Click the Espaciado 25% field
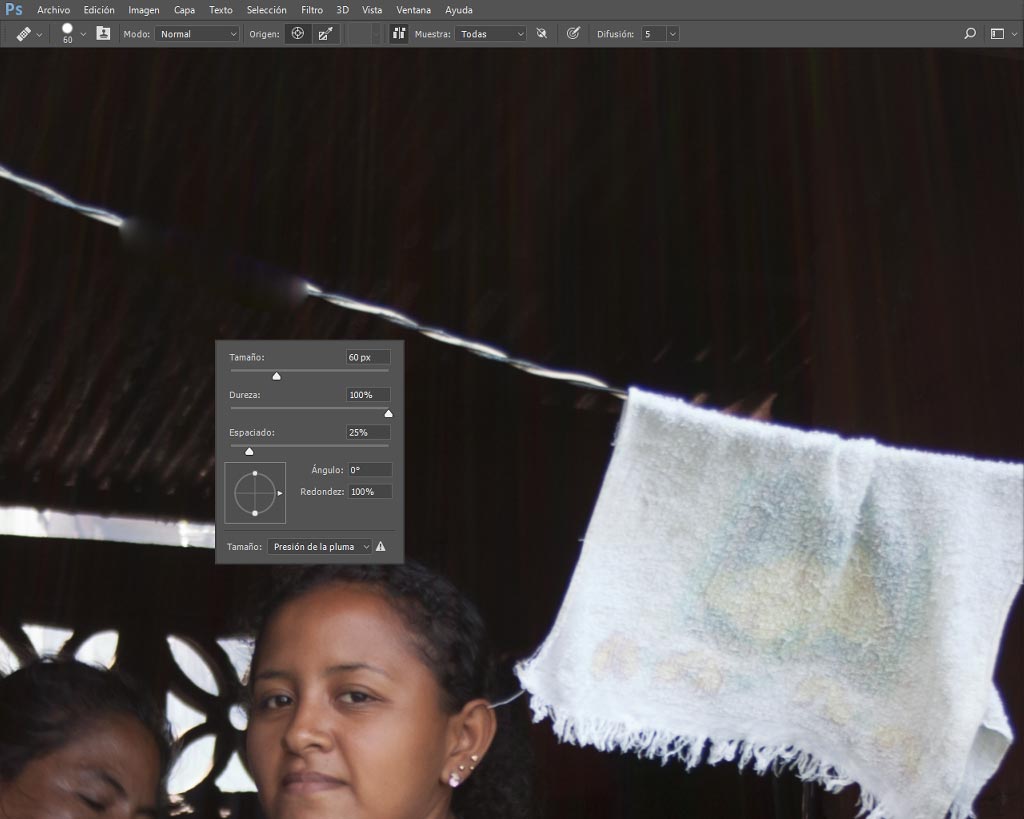This screenshot has height=819, width=1024. pos(368,432)
